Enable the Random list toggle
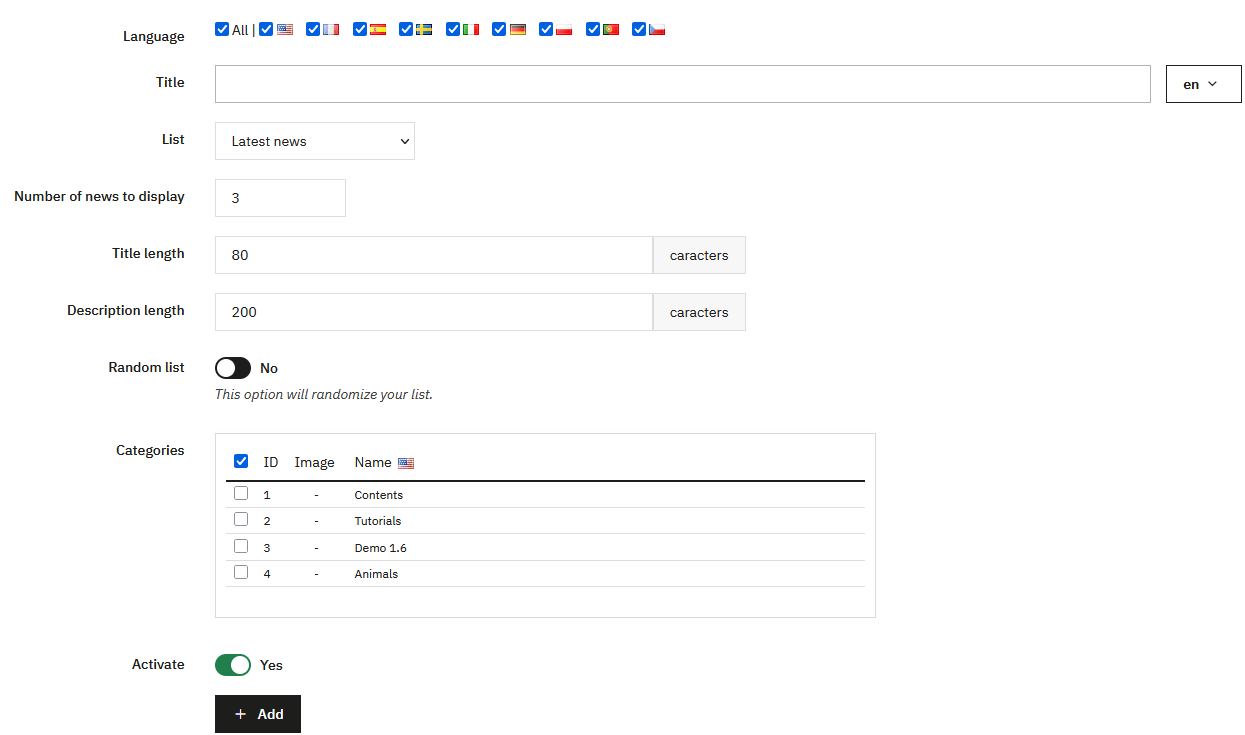The width and height of the screenshot is (1245, 735). pos(233,368)
